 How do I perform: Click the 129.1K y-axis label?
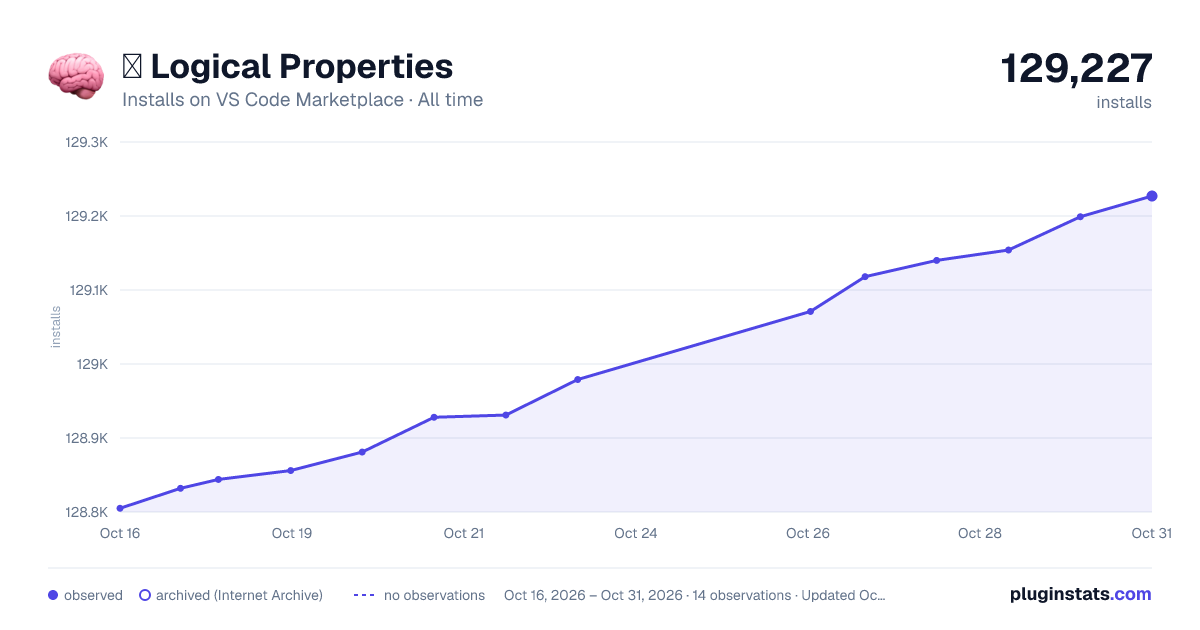(87, 290)
